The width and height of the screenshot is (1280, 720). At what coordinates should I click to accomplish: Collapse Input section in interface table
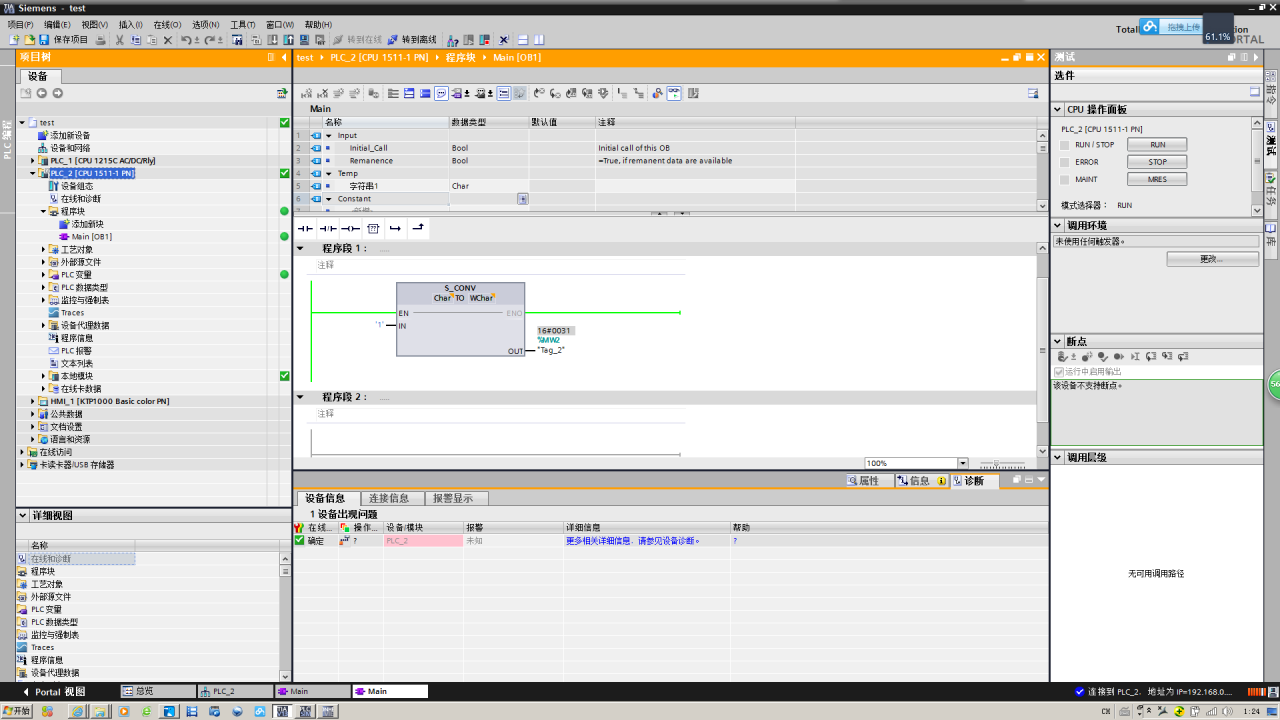(329, 135)
